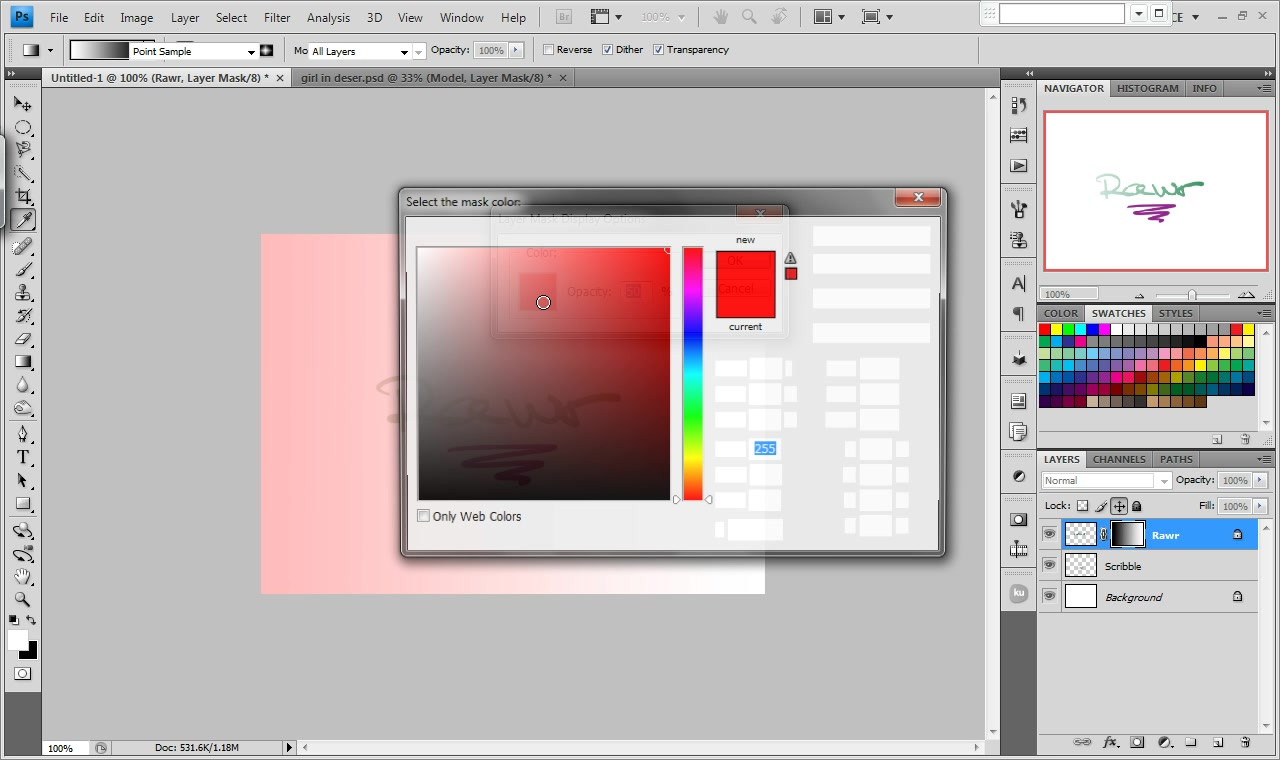The height and width of the screenshot is (760, 1280).
Task: Select the Move tool
Action: tap(22, 103)
